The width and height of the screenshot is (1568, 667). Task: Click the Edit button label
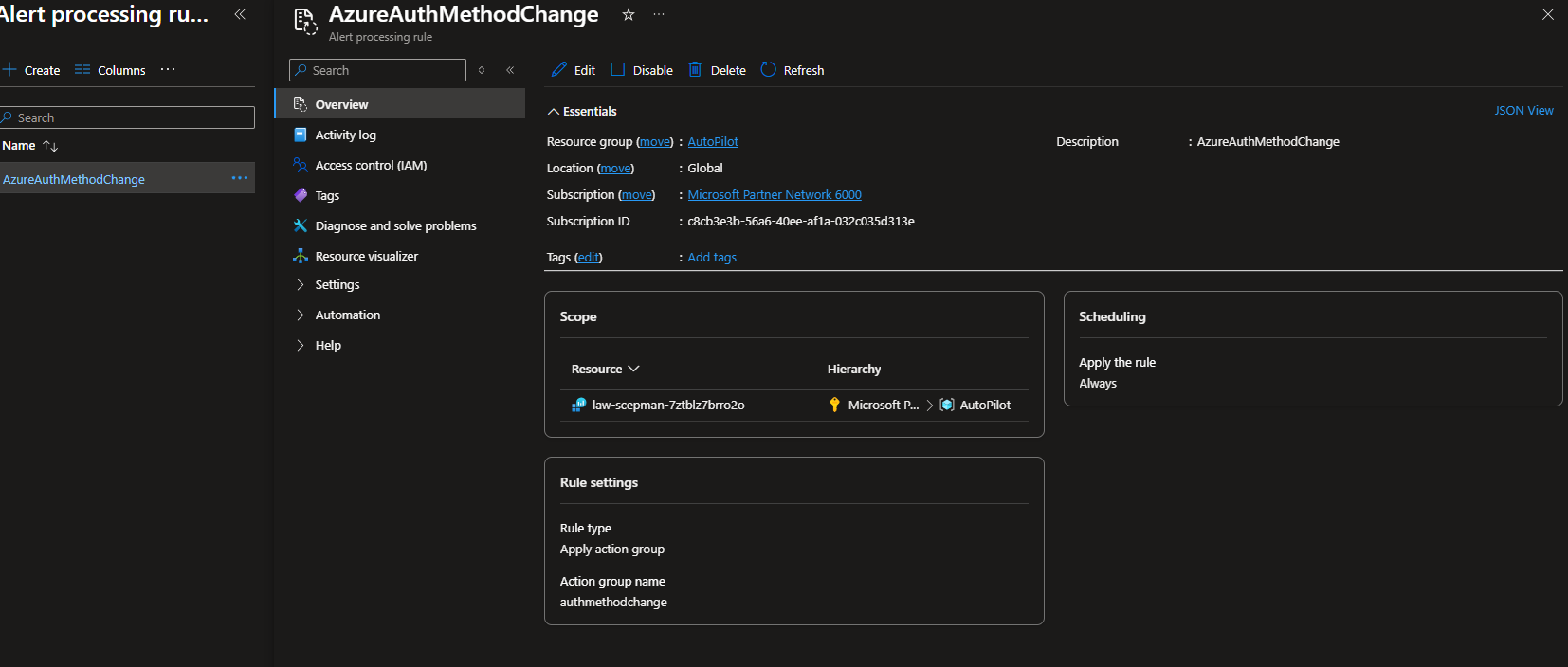pyautogui.click(x=585, y=70)
